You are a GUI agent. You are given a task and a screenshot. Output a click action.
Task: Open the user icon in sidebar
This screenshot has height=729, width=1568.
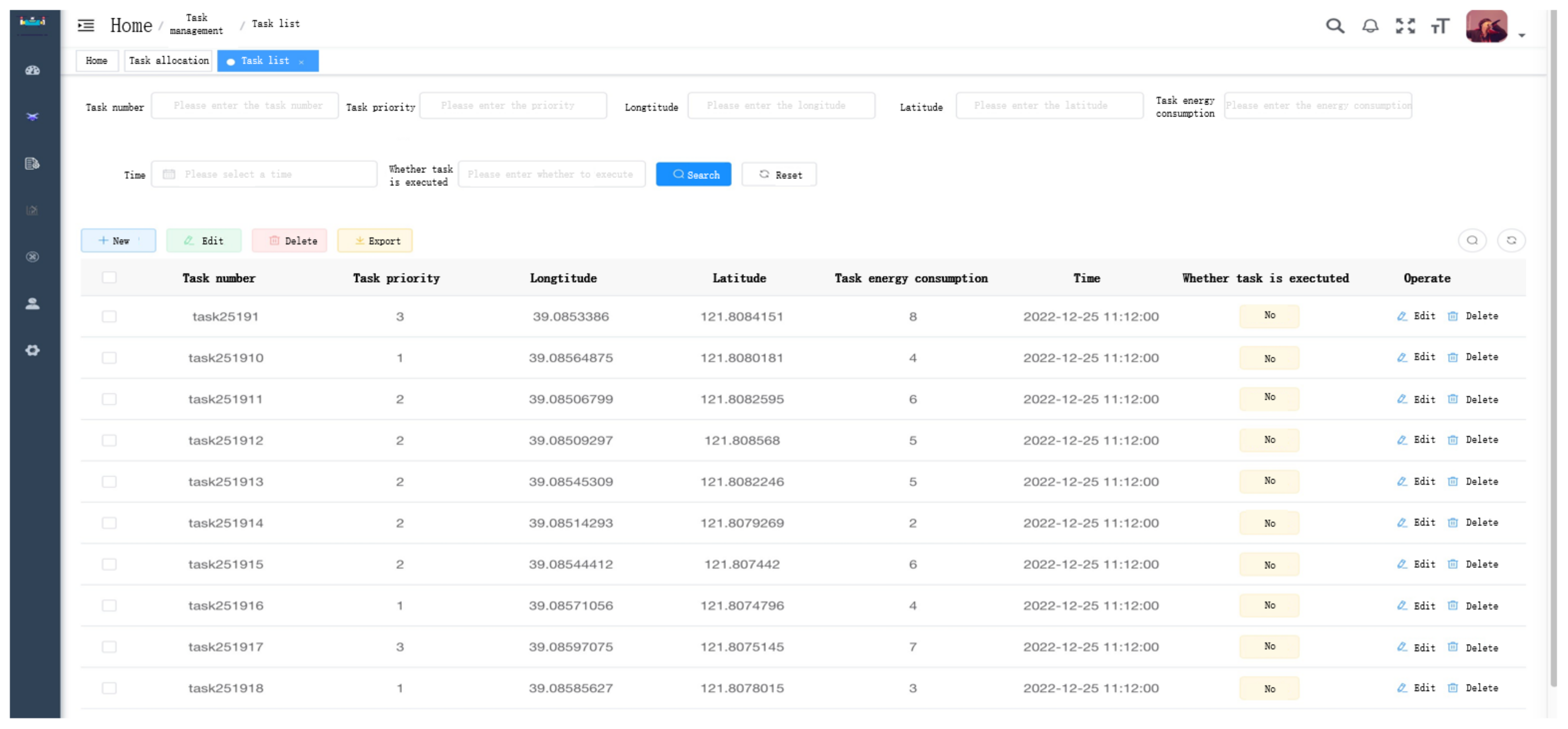click(32, 304)
